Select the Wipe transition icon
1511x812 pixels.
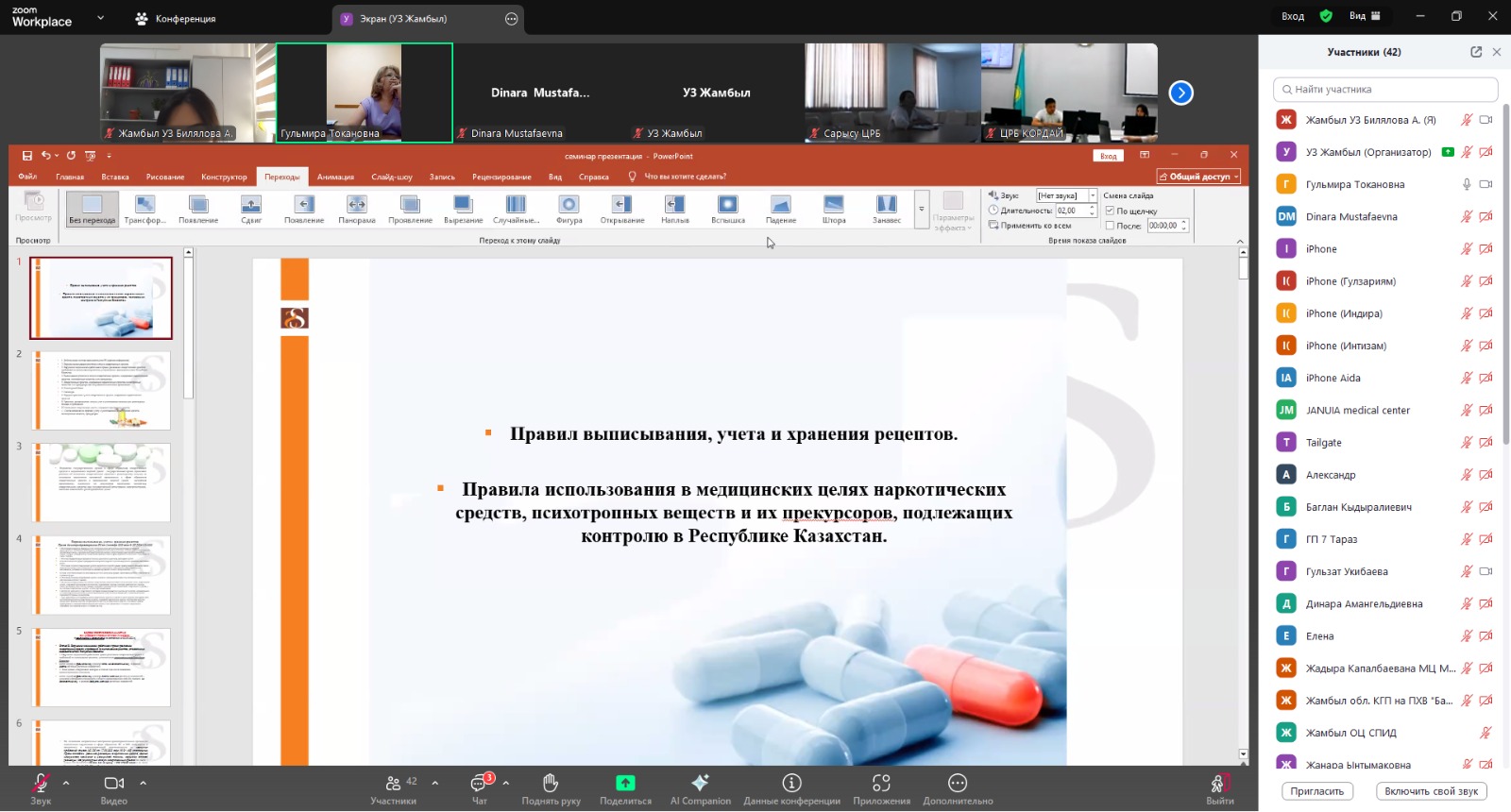304,209
